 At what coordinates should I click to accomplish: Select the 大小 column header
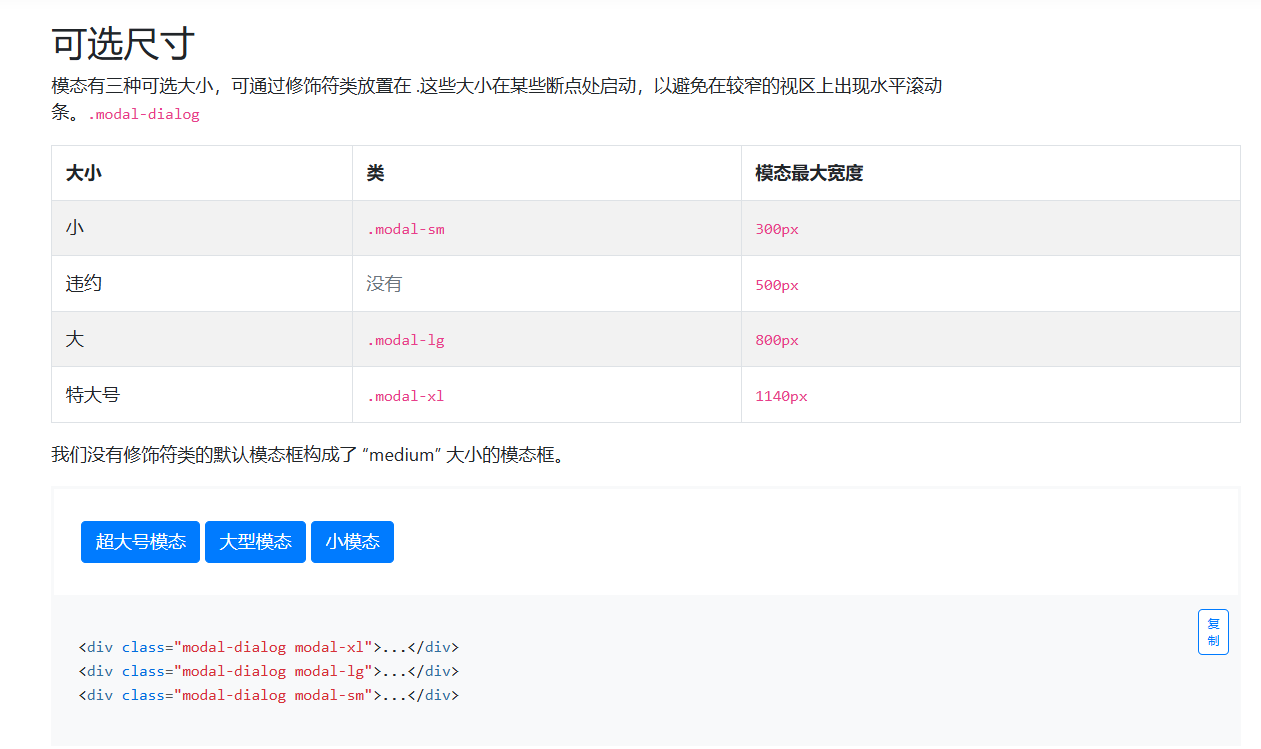84,173
